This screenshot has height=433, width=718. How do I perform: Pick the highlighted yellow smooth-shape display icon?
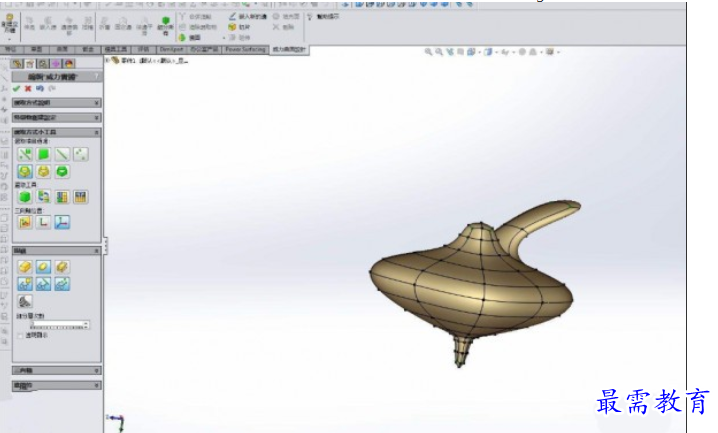(x=44, y=267)
